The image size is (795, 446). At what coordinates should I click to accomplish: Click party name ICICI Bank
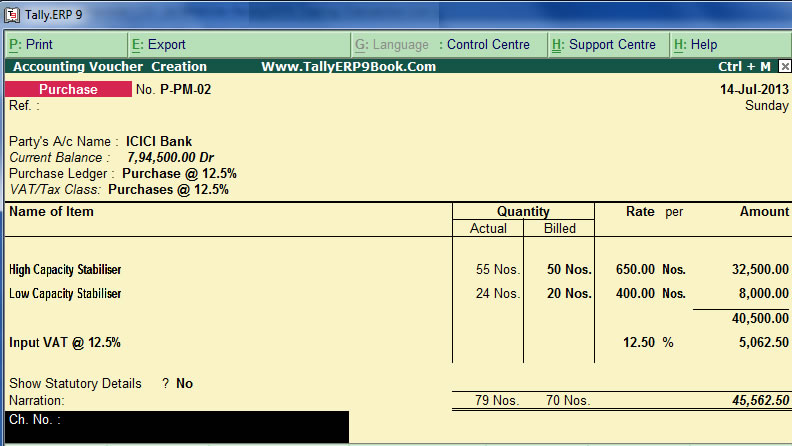[159, 141]
